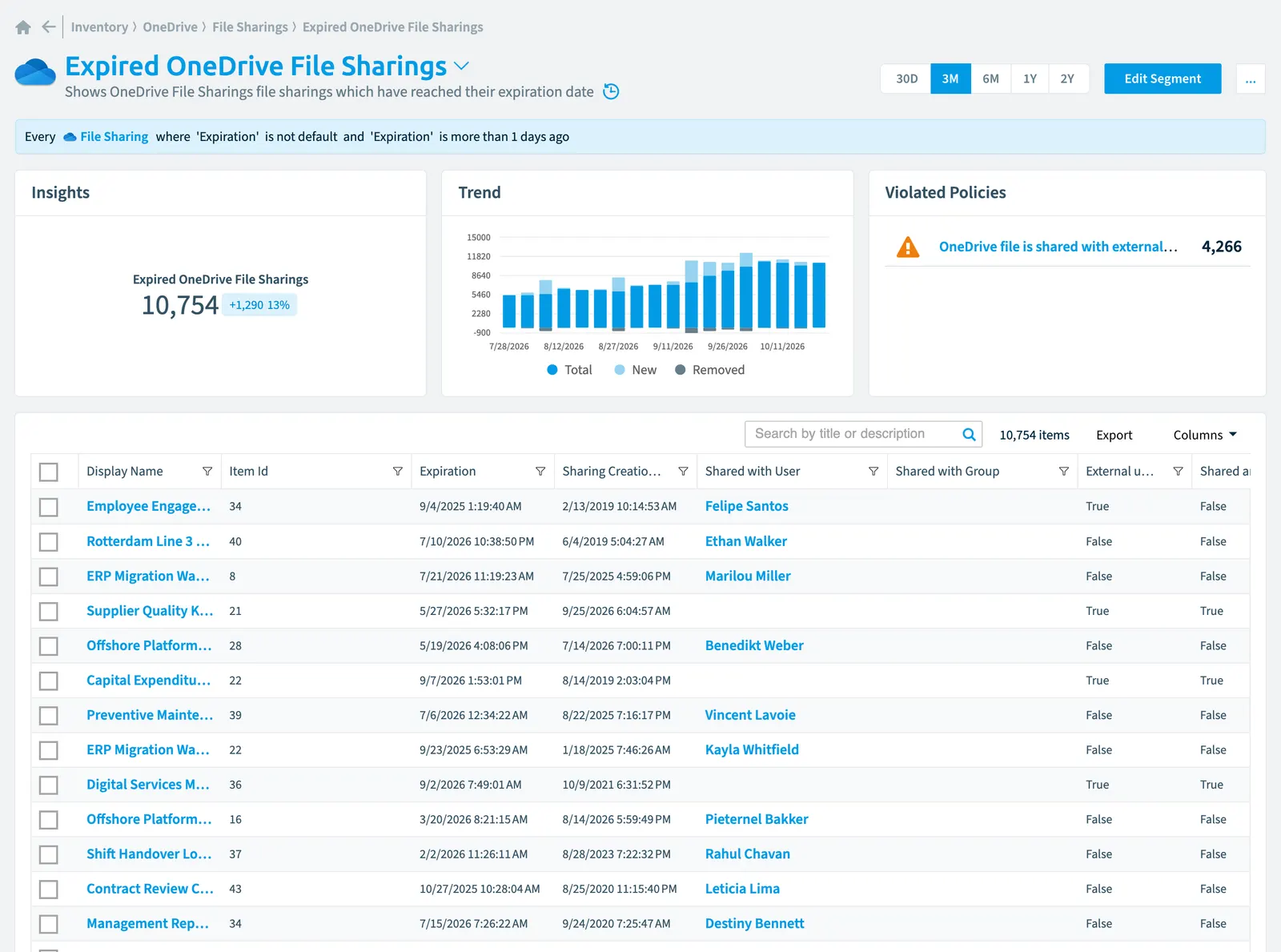The height and width of the screenshot is (952, 1281).
Task: Check the Capital Expenditure row checkbox
Action: click(49, 681)
